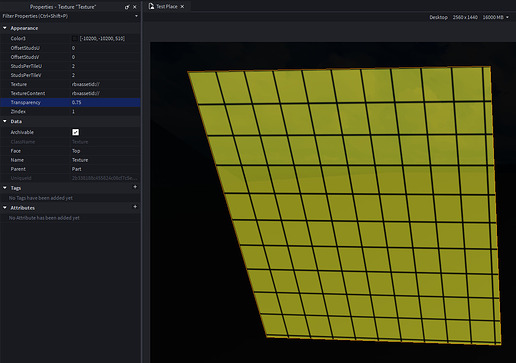Click the Test Place document icon

(151, 6)
